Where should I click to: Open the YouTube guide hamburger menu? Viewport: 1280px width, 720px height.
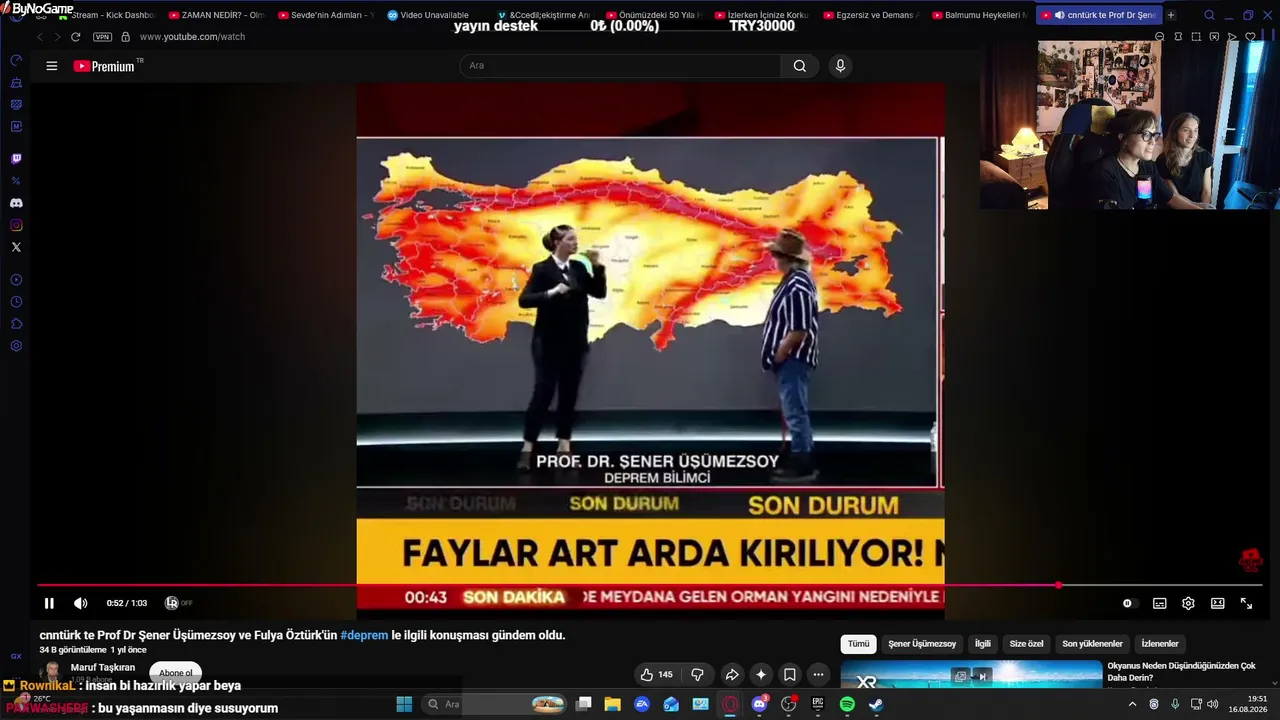click(52, 66)
